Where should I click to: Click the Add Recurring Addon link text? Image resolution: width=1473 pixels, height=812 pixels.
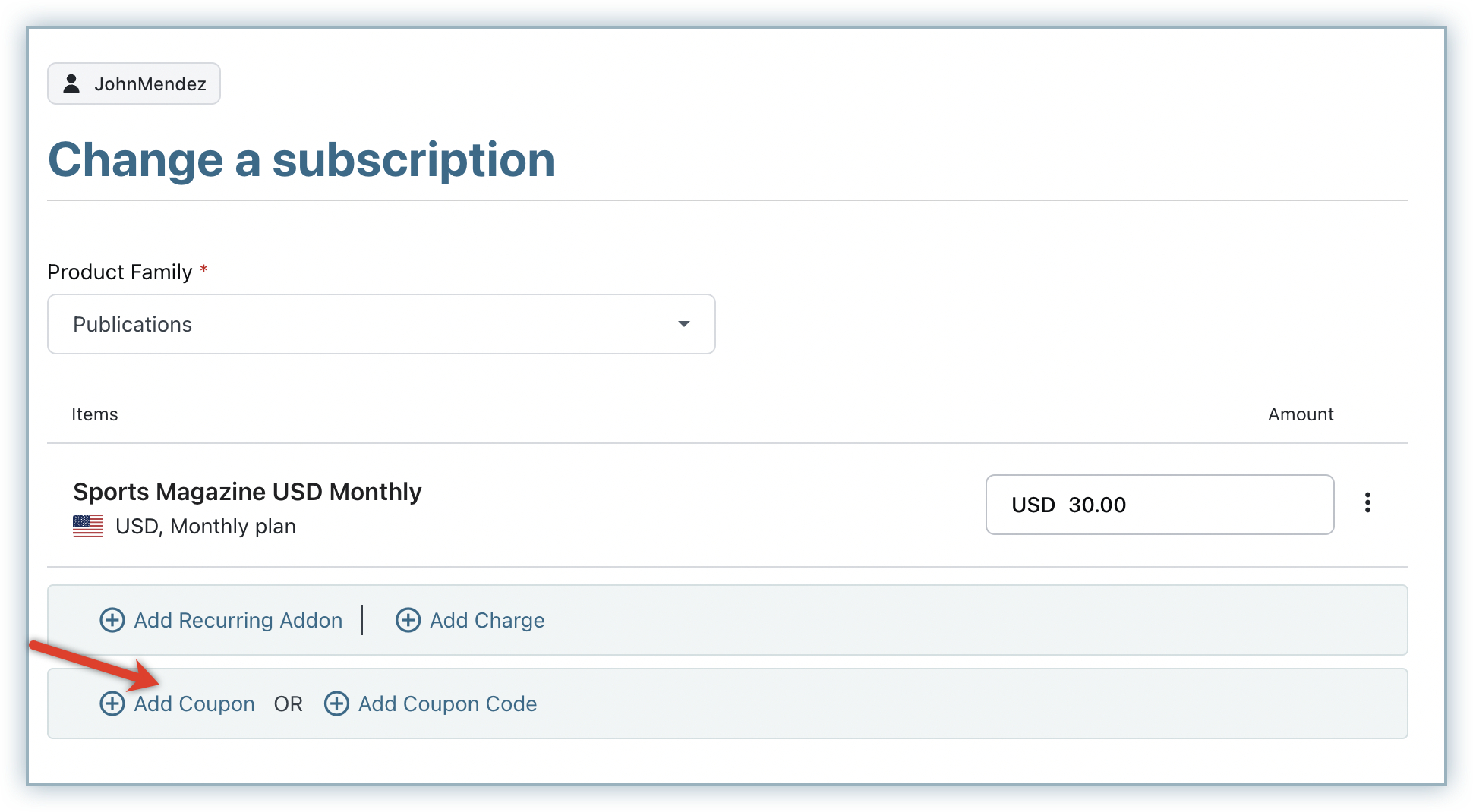pyautogui.click(x=238, y=620)
